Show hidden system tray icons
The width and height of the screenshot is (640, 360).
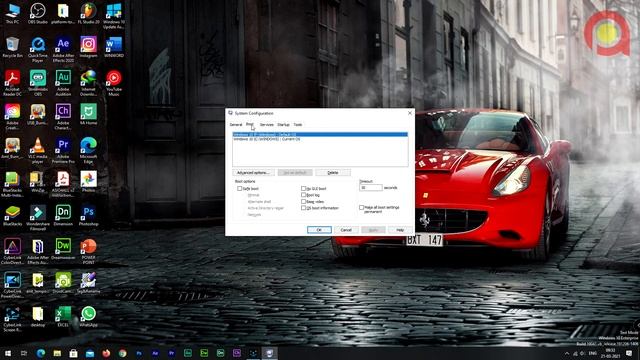567,353
